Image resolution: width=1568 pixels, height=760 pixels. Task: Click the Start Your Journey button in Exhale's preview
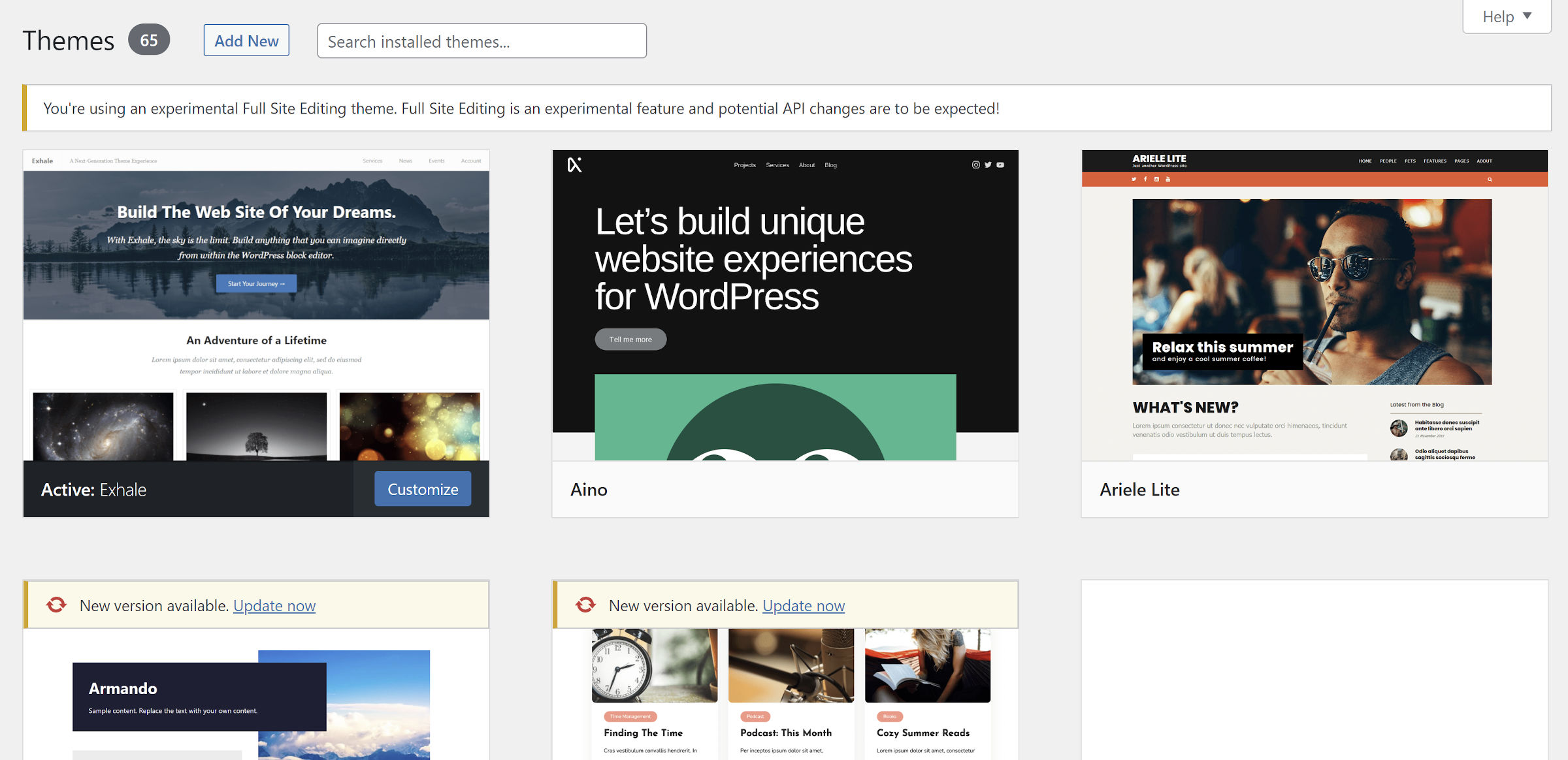256,283
